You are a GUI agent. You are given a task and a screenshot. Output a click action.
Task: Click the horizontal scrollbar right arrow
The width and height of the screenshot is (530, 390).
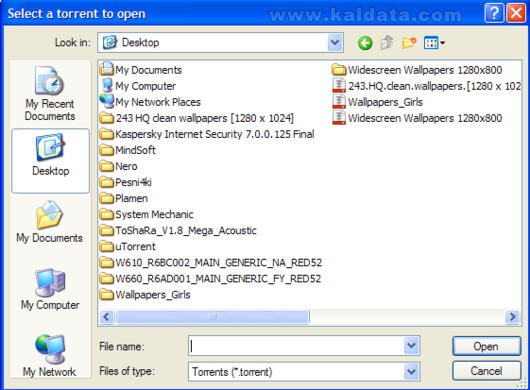click(512, 317)
